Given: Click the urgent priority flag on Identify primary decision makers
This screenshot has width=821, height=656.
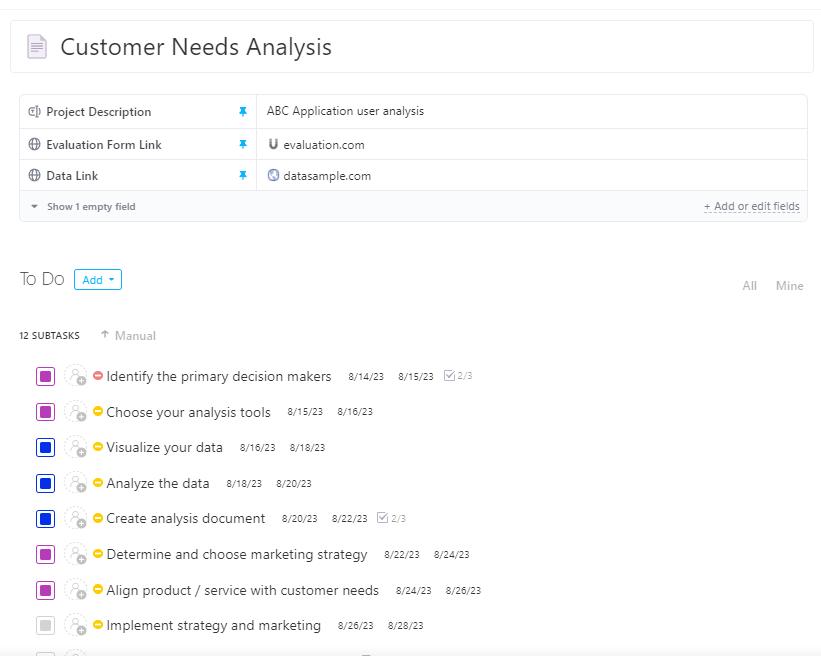Looking at the screenshot, I should 97,375.
